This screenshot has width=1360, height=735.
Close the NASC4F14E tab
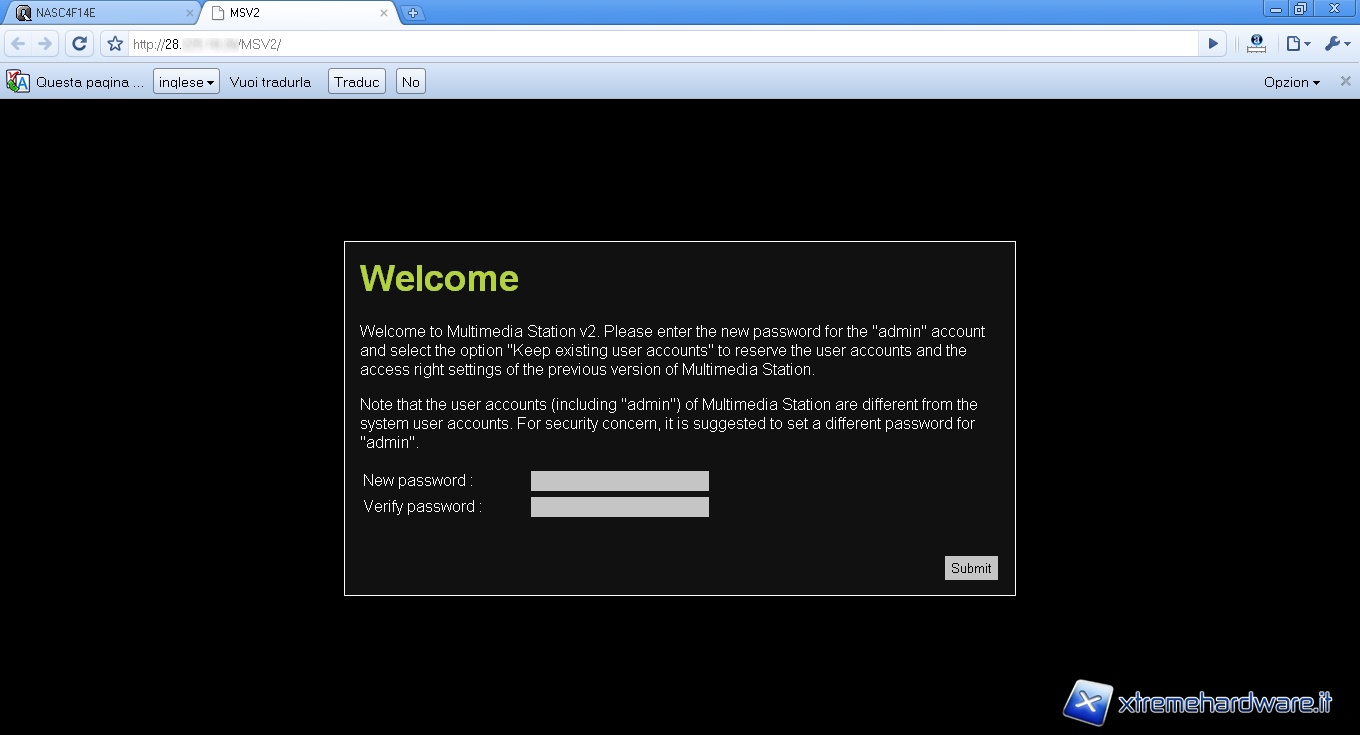(x=190, y=13)
